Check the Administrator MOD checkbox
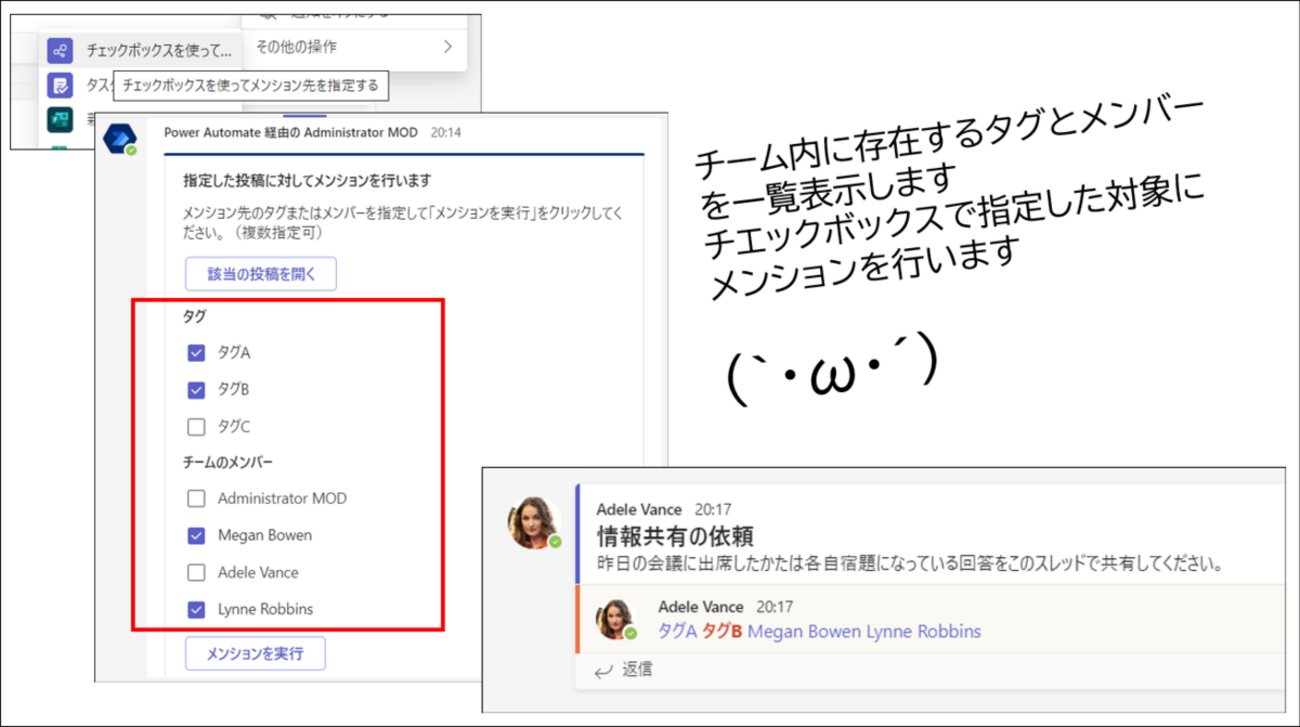Screen dimensions: 1300x727 point(196,498)
